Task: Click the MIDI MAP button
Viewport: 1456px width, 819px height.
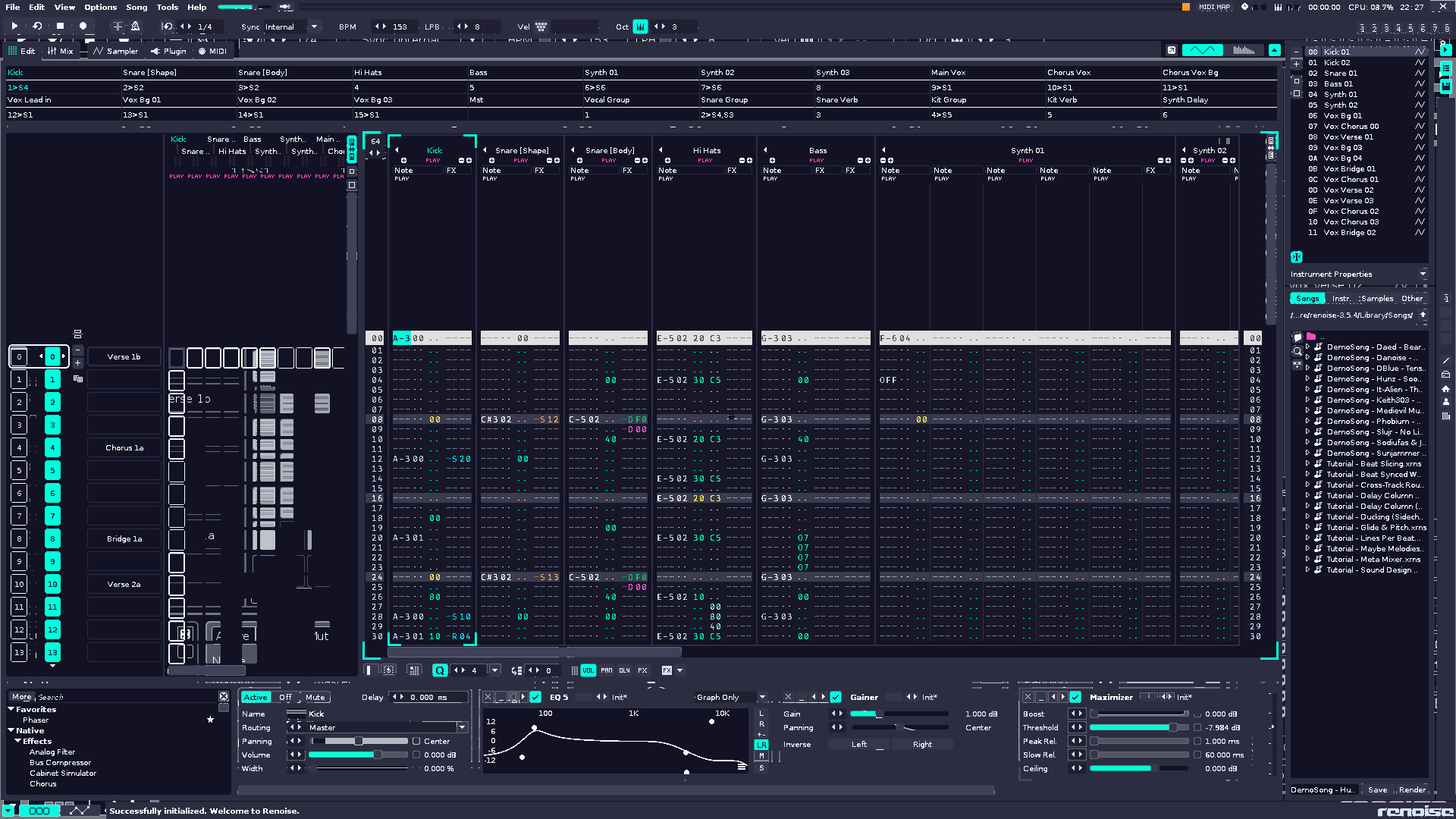Action: click(1214, 7)
